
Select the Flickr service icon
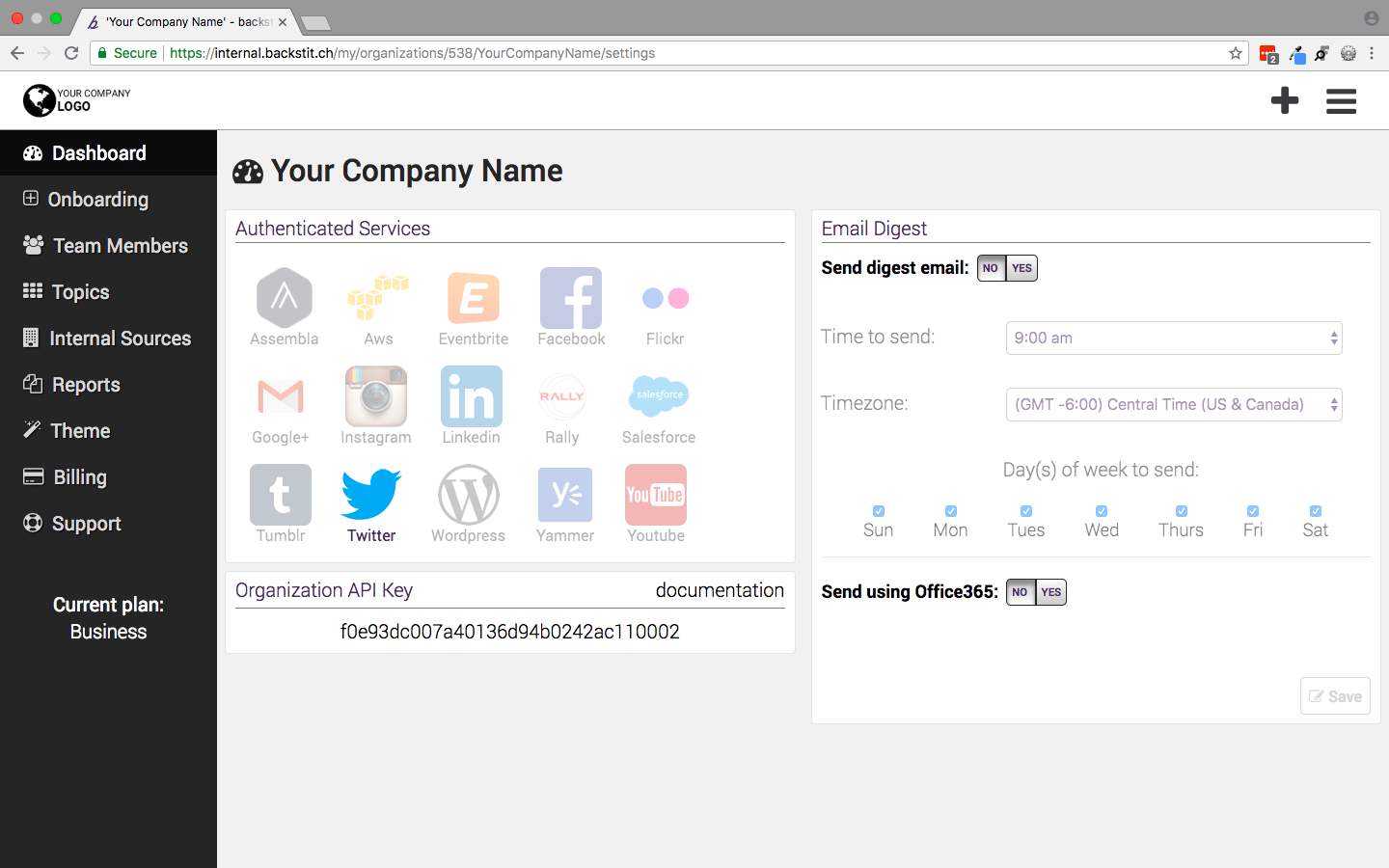coord(666,298)
